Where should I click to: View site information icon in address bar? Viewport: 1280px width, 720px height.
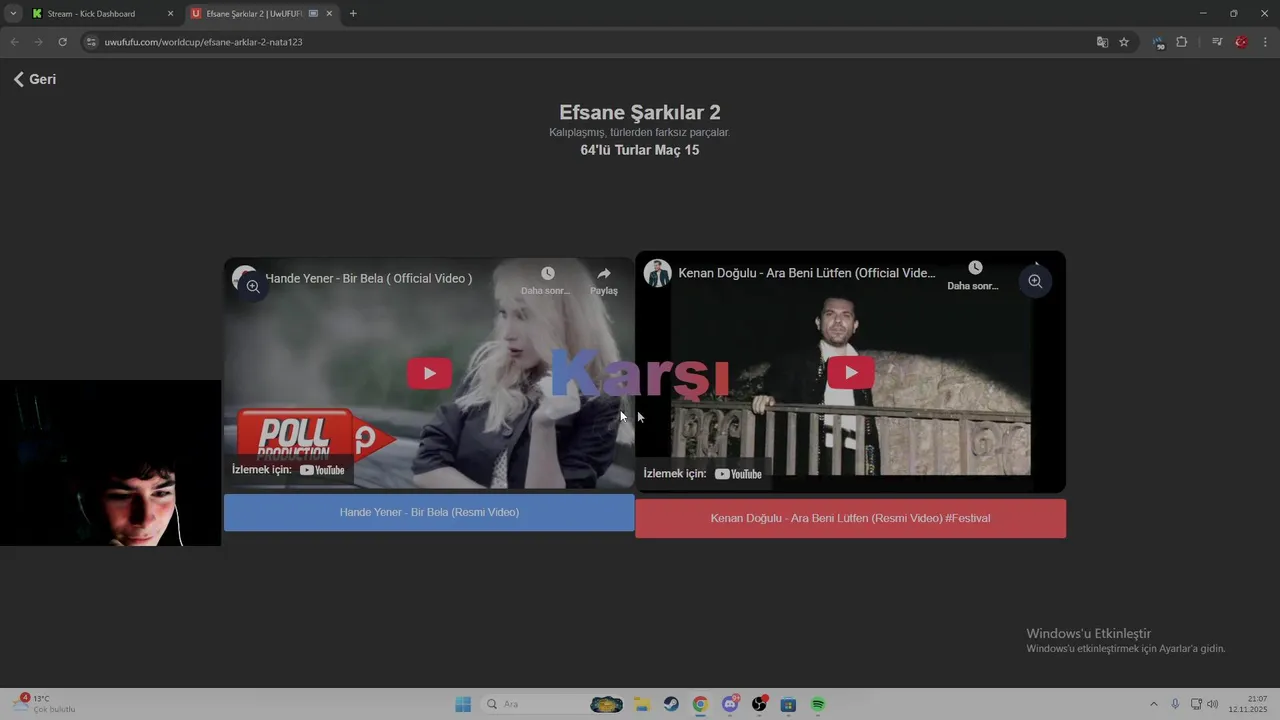[x=91, y=42]
